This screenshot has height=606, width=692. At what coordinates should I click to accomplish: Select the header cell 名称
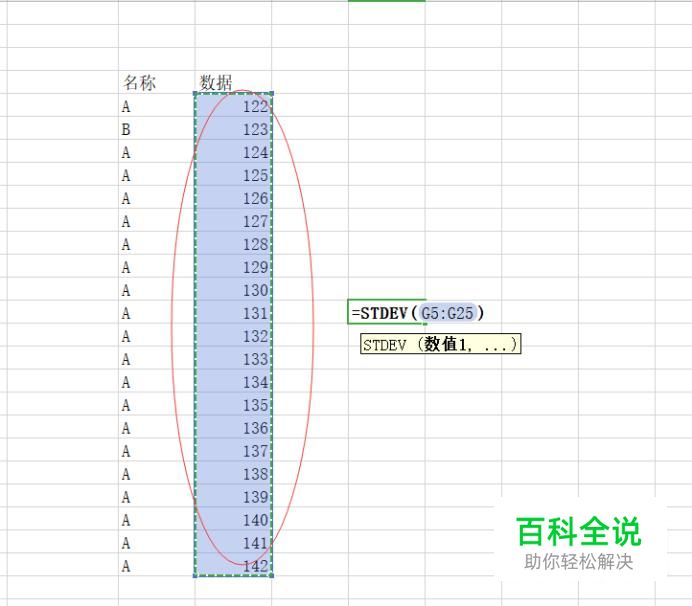(157, 82)
